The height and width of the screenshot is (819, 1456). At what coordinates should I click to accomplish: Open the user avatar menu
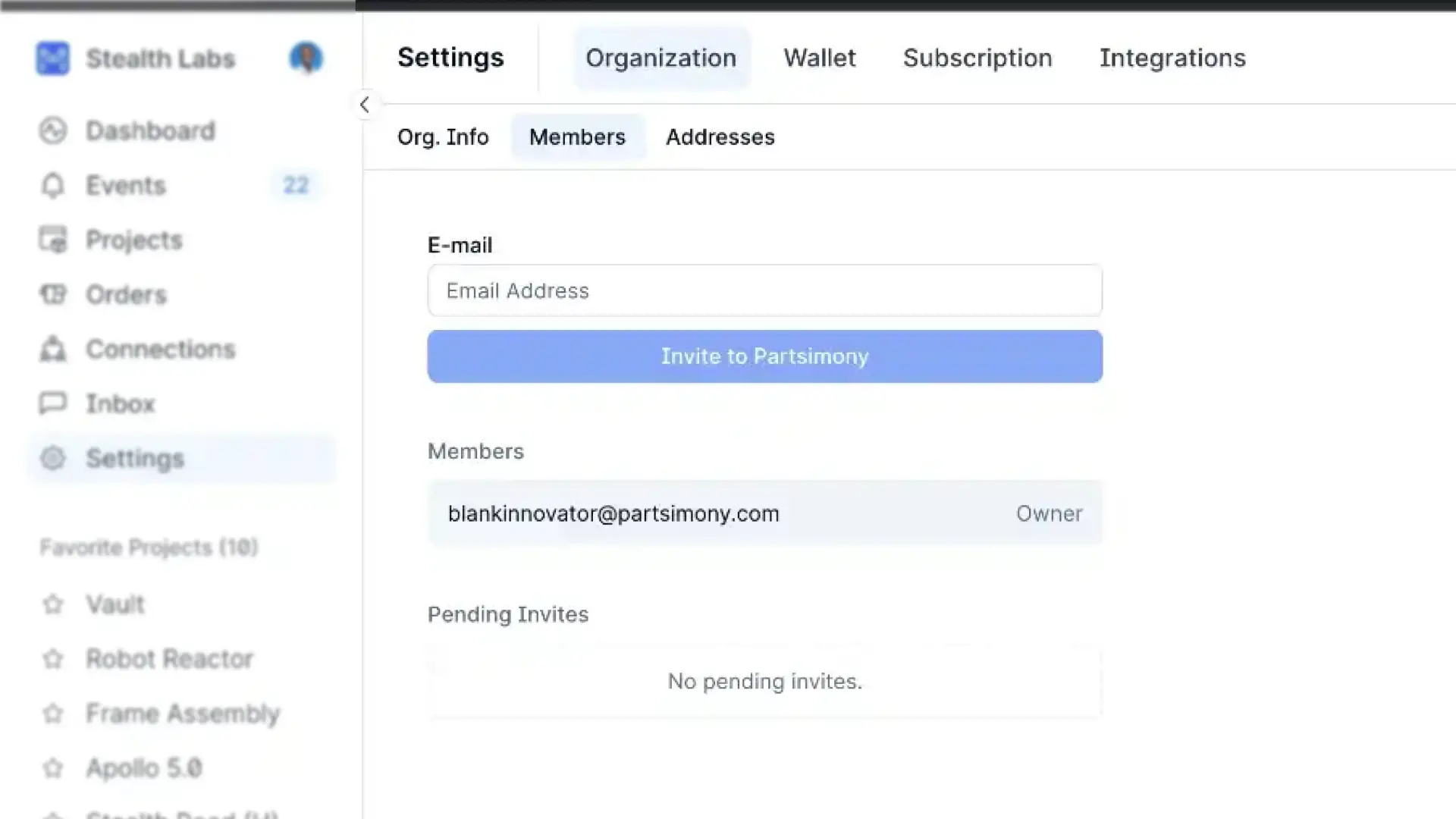click(306, 58)
